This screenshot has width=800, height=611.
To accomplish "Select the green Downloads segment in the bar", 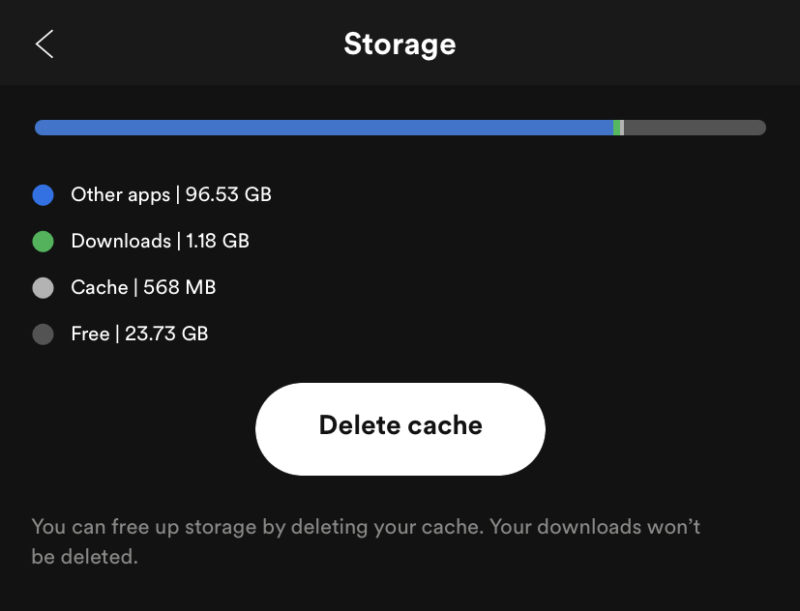I will 618,127.
